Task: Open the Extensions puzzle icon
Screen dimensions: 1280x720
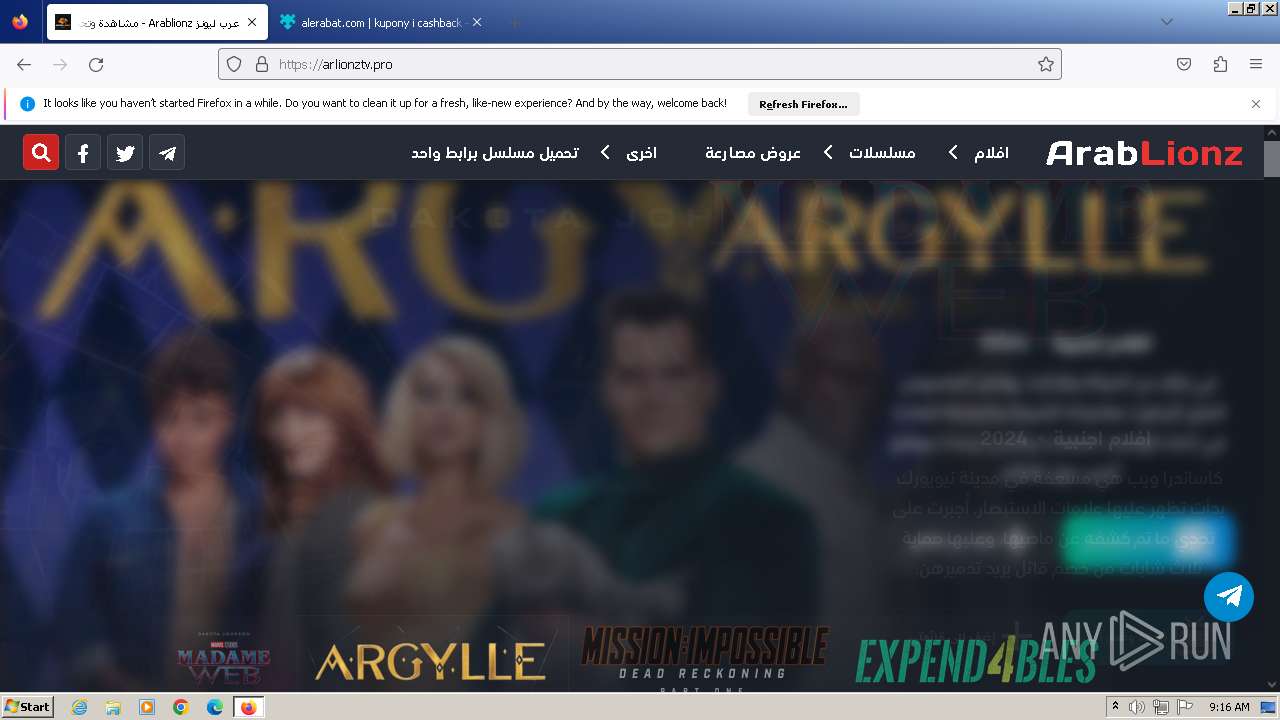Action: (1220, 64)
